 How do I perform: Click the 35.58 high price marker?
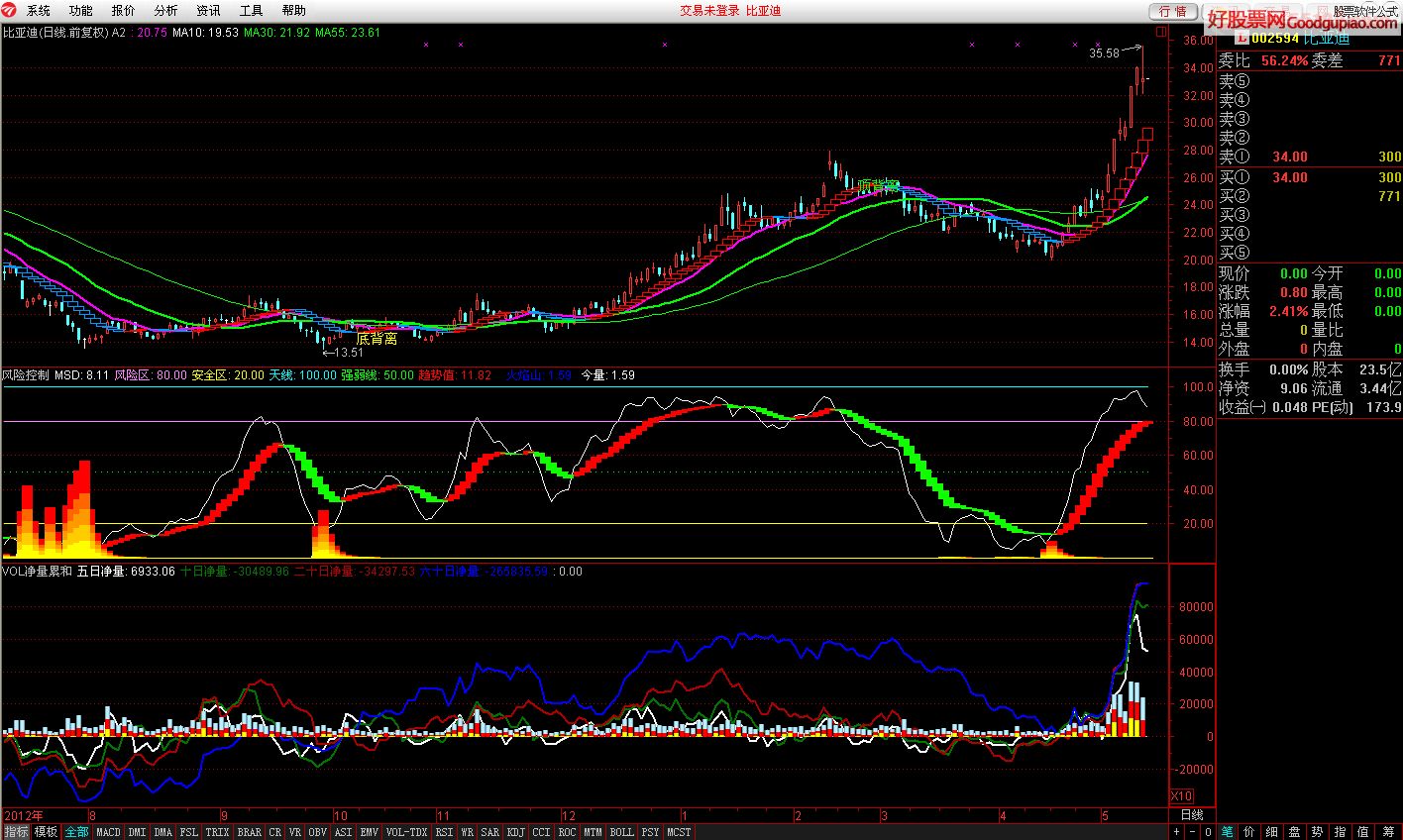coord(1104,53)
